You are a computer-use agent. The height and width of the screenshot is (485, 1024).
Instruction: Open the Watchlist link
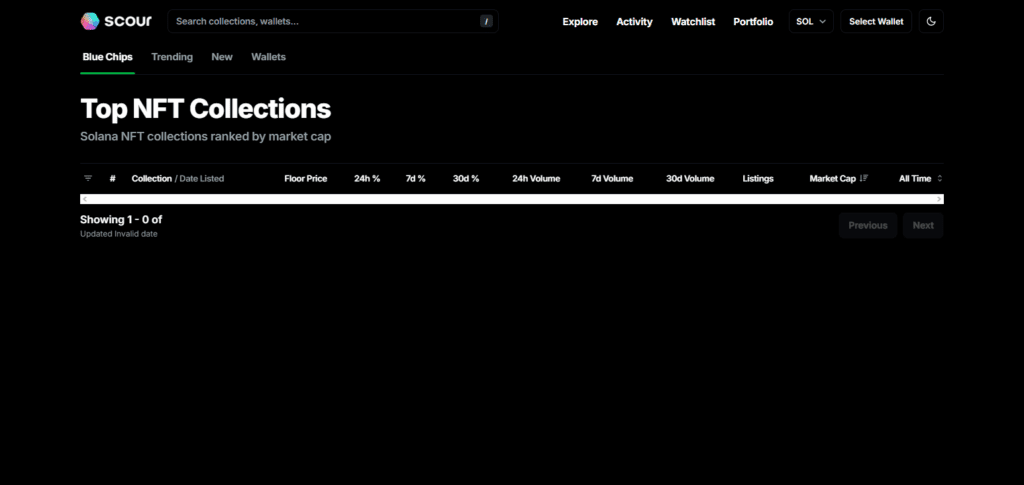(x=693, y=21)
